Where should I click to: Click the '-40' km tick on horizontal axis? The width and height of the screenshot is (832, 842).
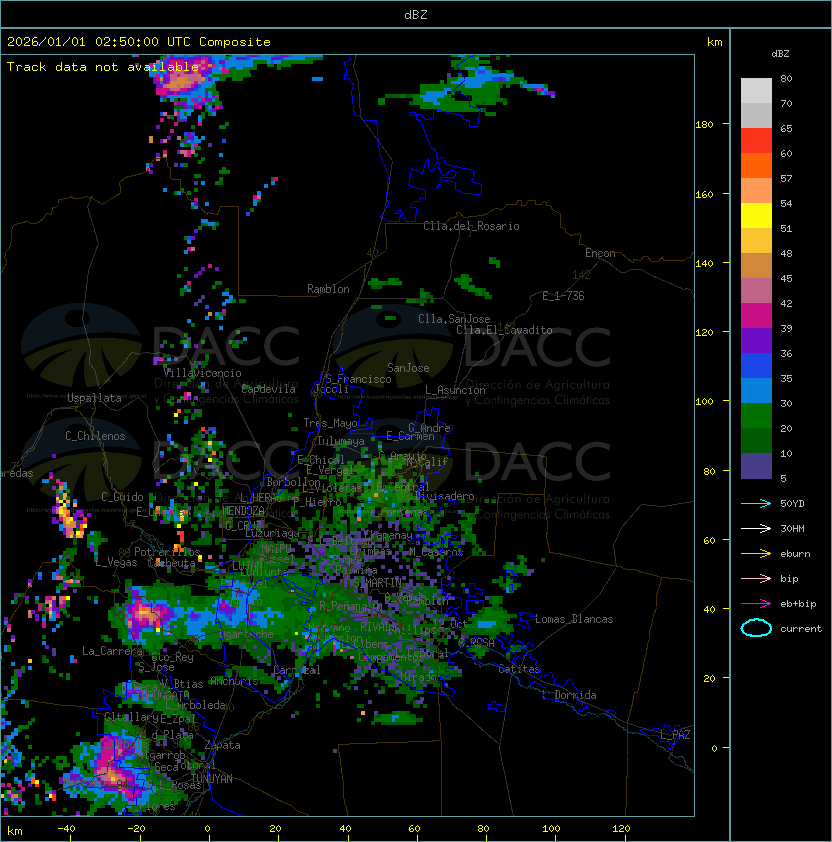66,829
